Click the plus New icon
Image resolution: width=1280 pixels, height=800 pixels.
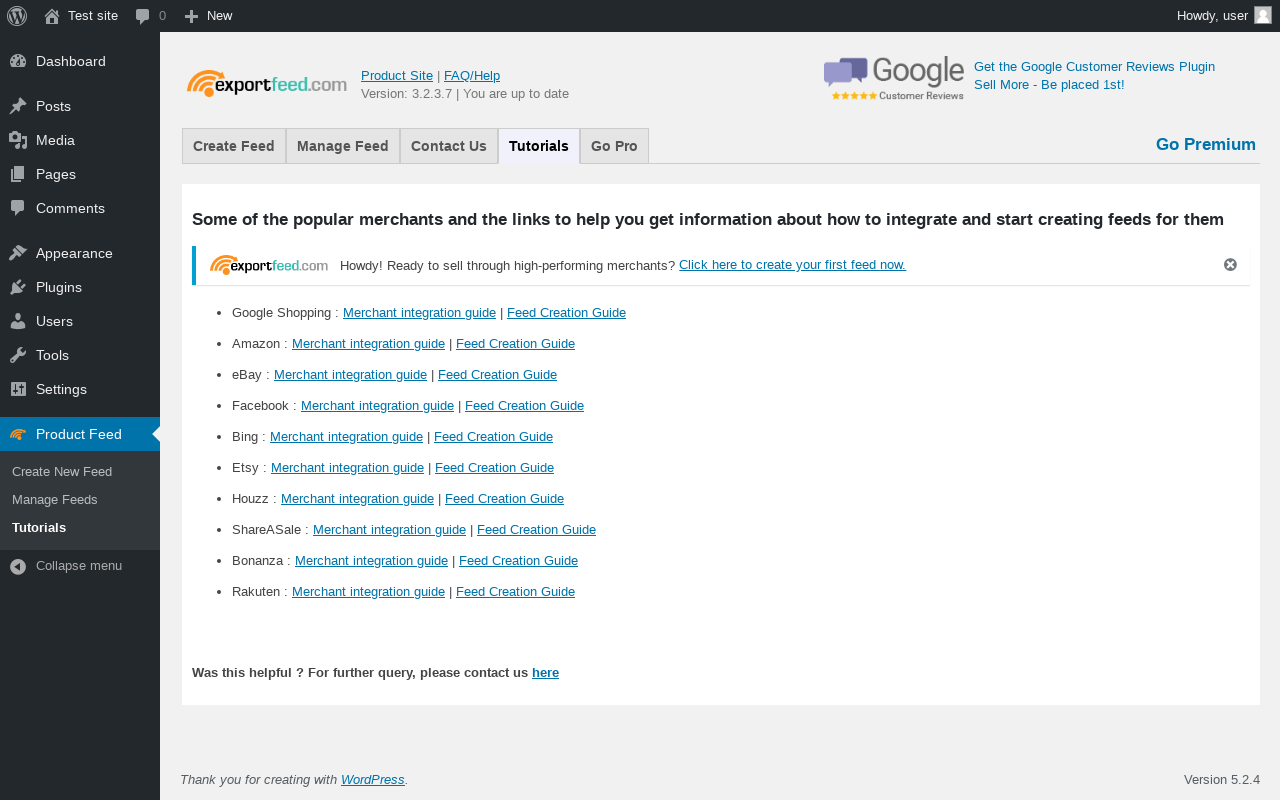pyautogui.click(x=192, y=16)
